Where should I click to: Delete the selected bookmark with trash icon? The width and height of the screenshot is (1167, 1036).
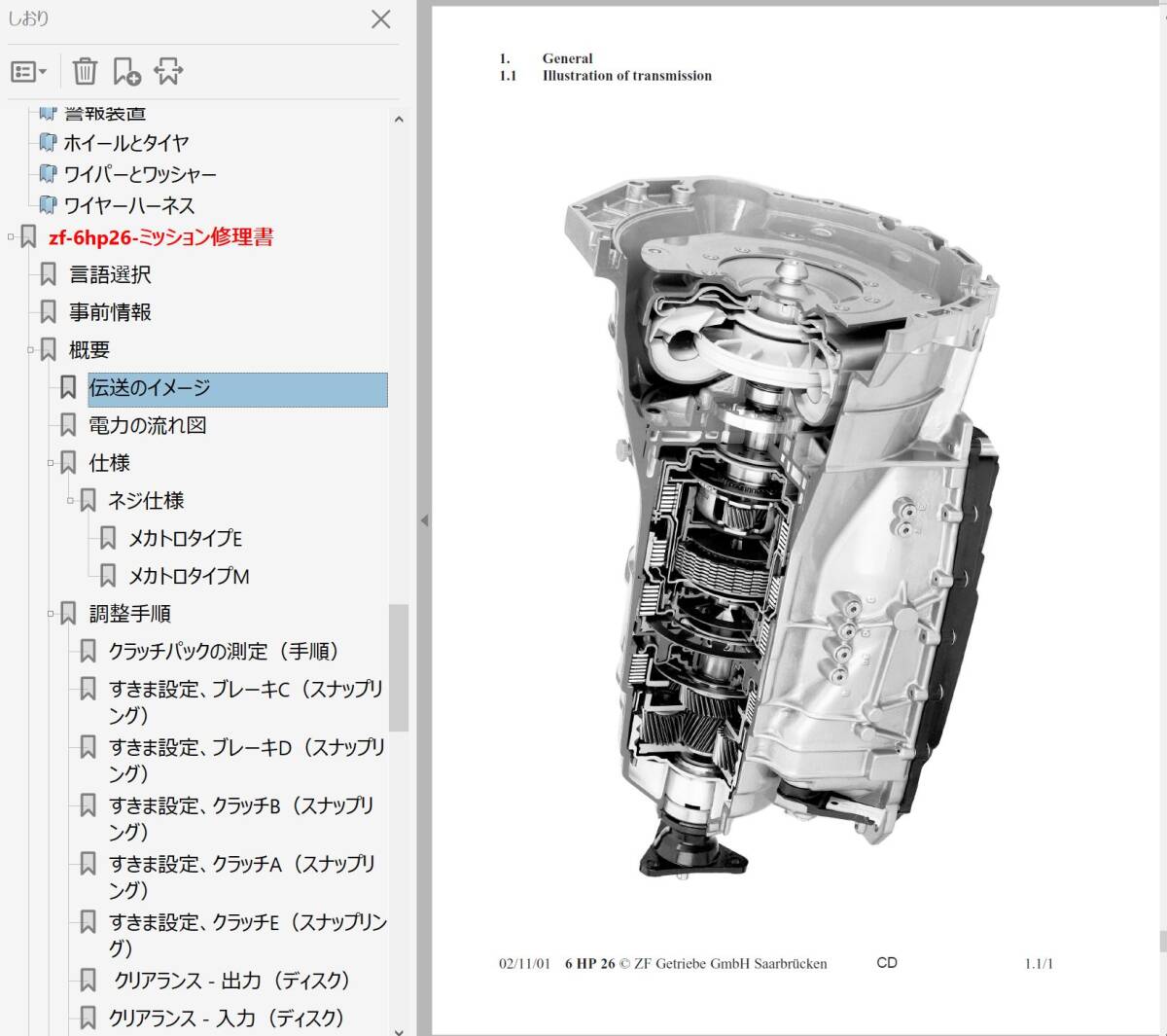[85, 71]
